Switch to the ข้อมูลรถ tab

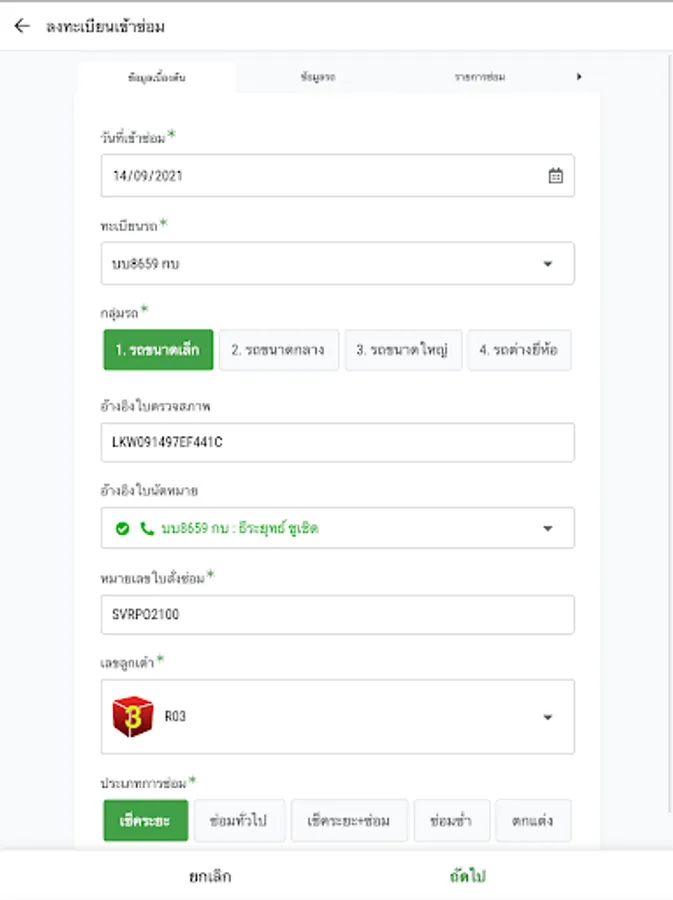(x=317, y=77)
